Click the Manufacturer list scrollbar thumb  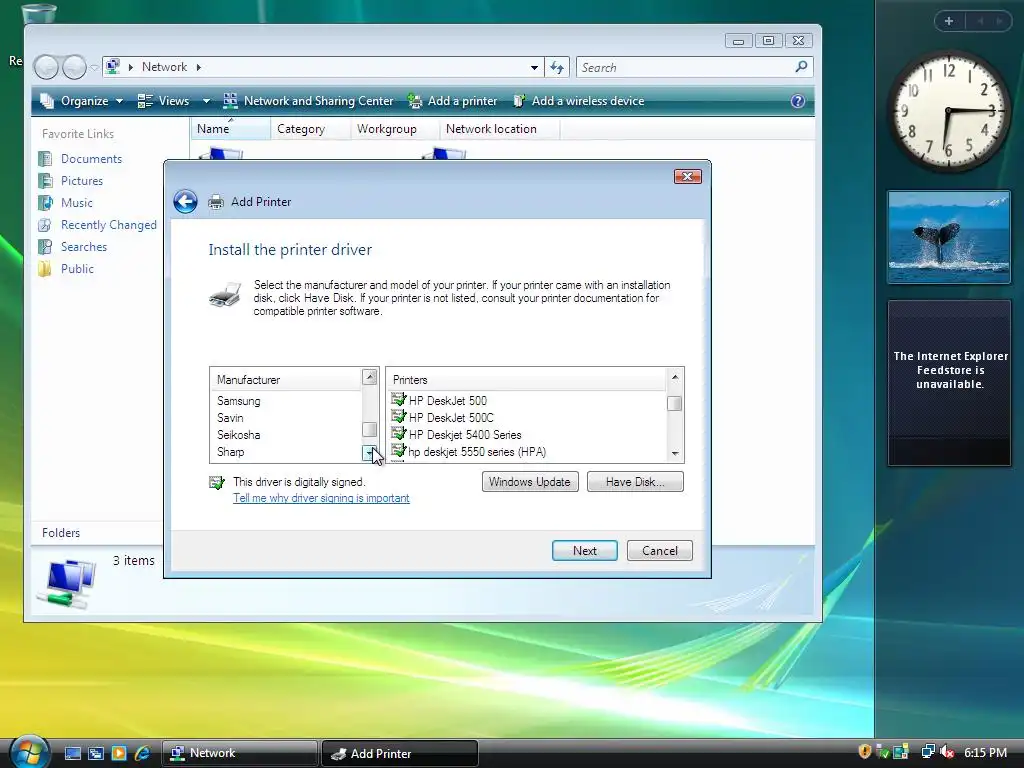pos(370,429)
